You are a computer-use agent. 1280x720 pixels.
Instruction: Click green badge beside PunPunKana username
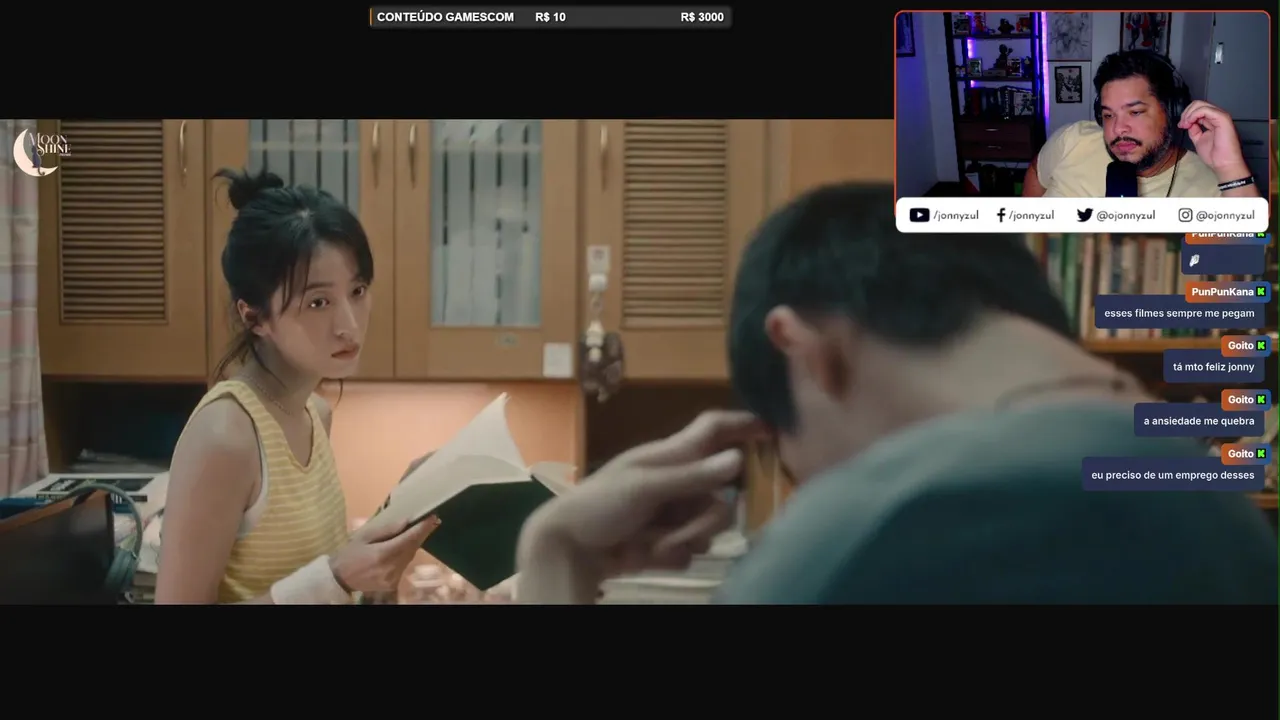pos(1261,292)
